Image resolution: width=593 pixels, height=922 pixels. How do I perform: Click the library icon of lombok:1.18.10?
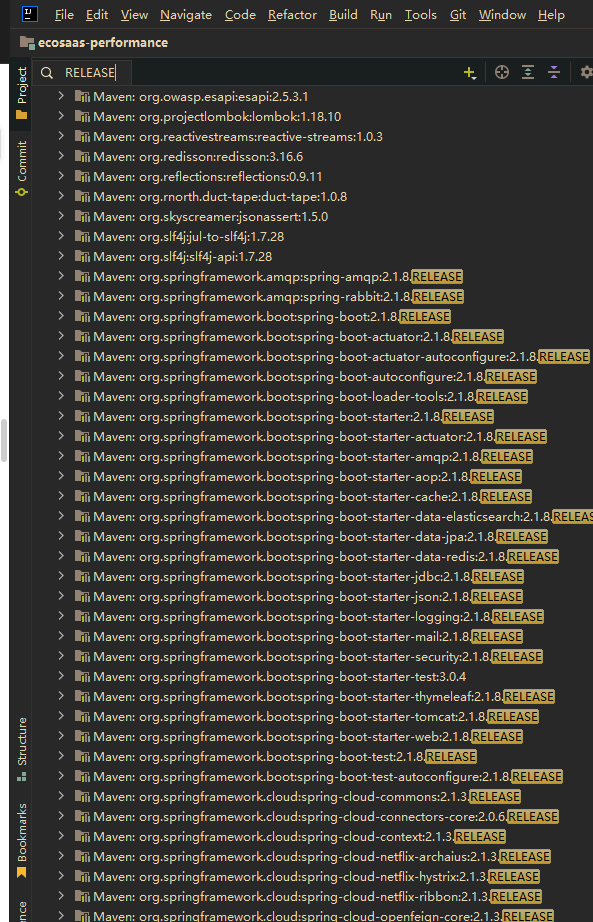pyautogui.click(x=82, y=116)
